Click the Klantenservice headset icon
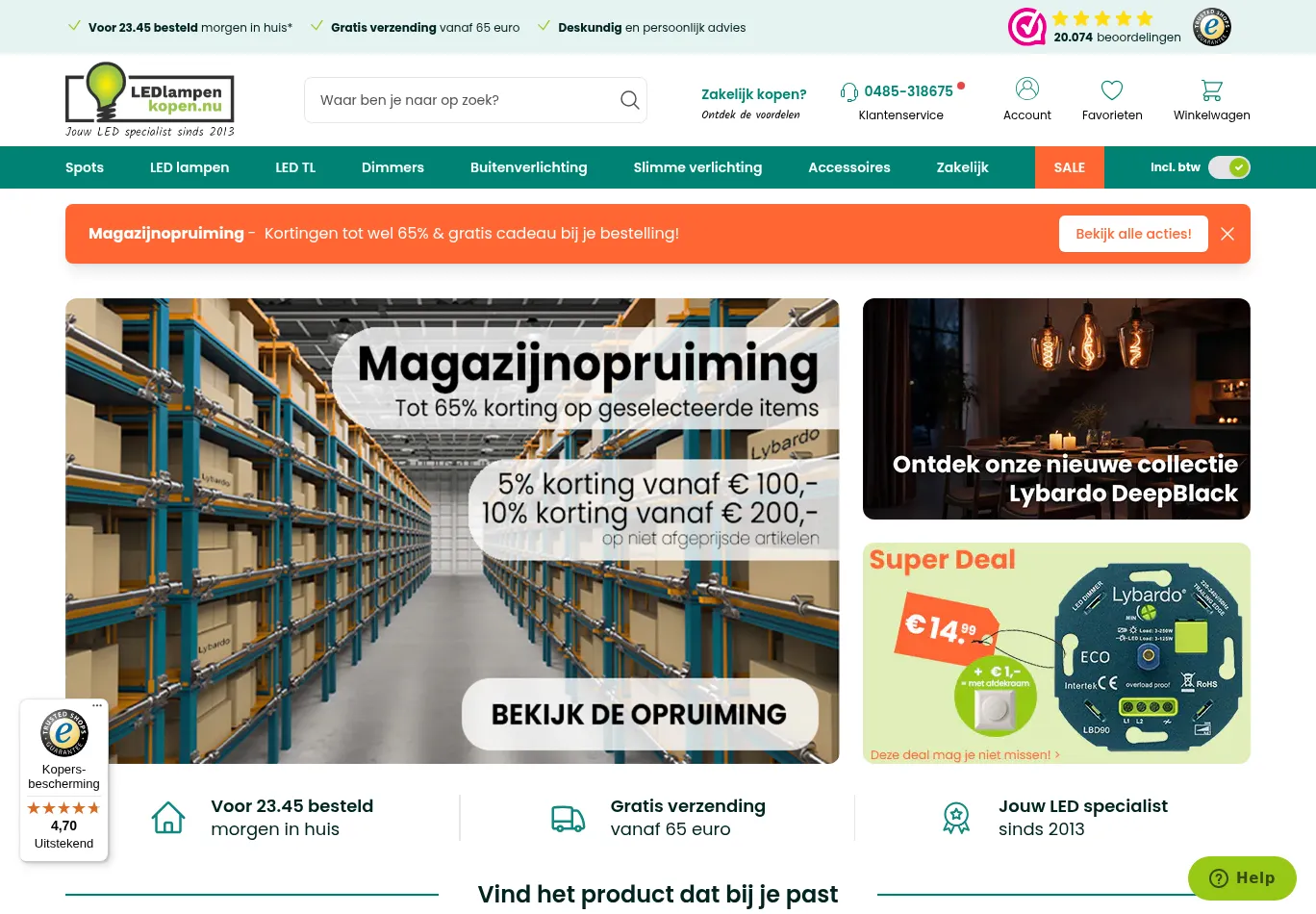The width and height of the screenshot is (1316, 914). 848,91
